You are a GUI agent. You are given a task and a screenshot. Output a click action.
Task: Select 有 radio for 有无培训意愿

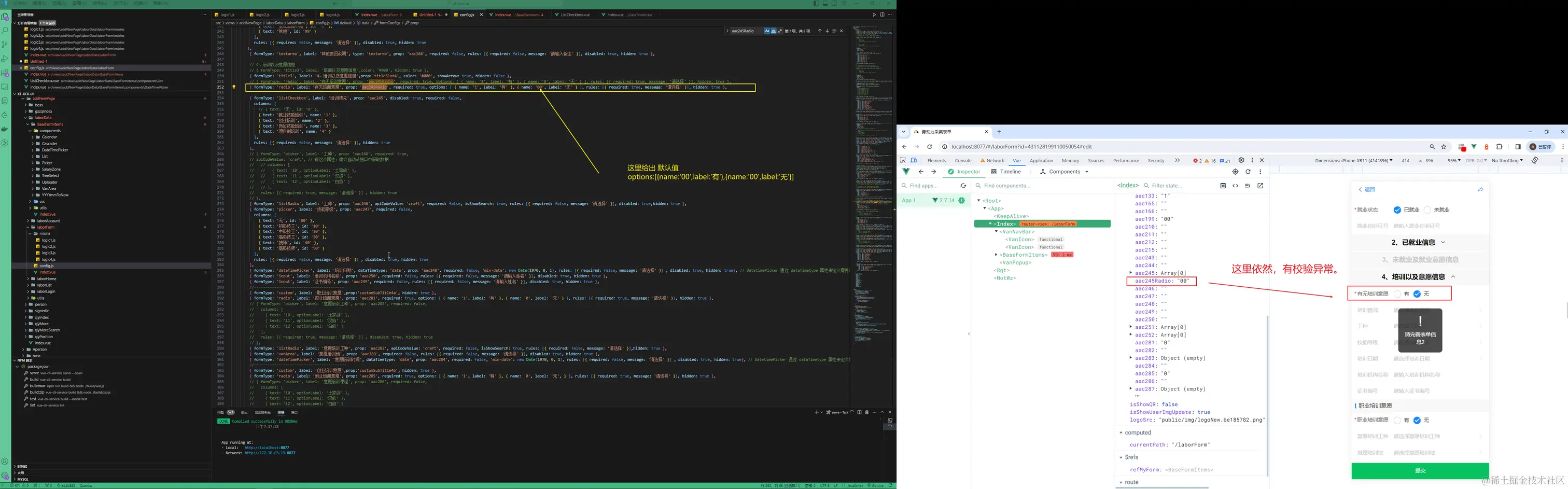tap(1397, 294)
